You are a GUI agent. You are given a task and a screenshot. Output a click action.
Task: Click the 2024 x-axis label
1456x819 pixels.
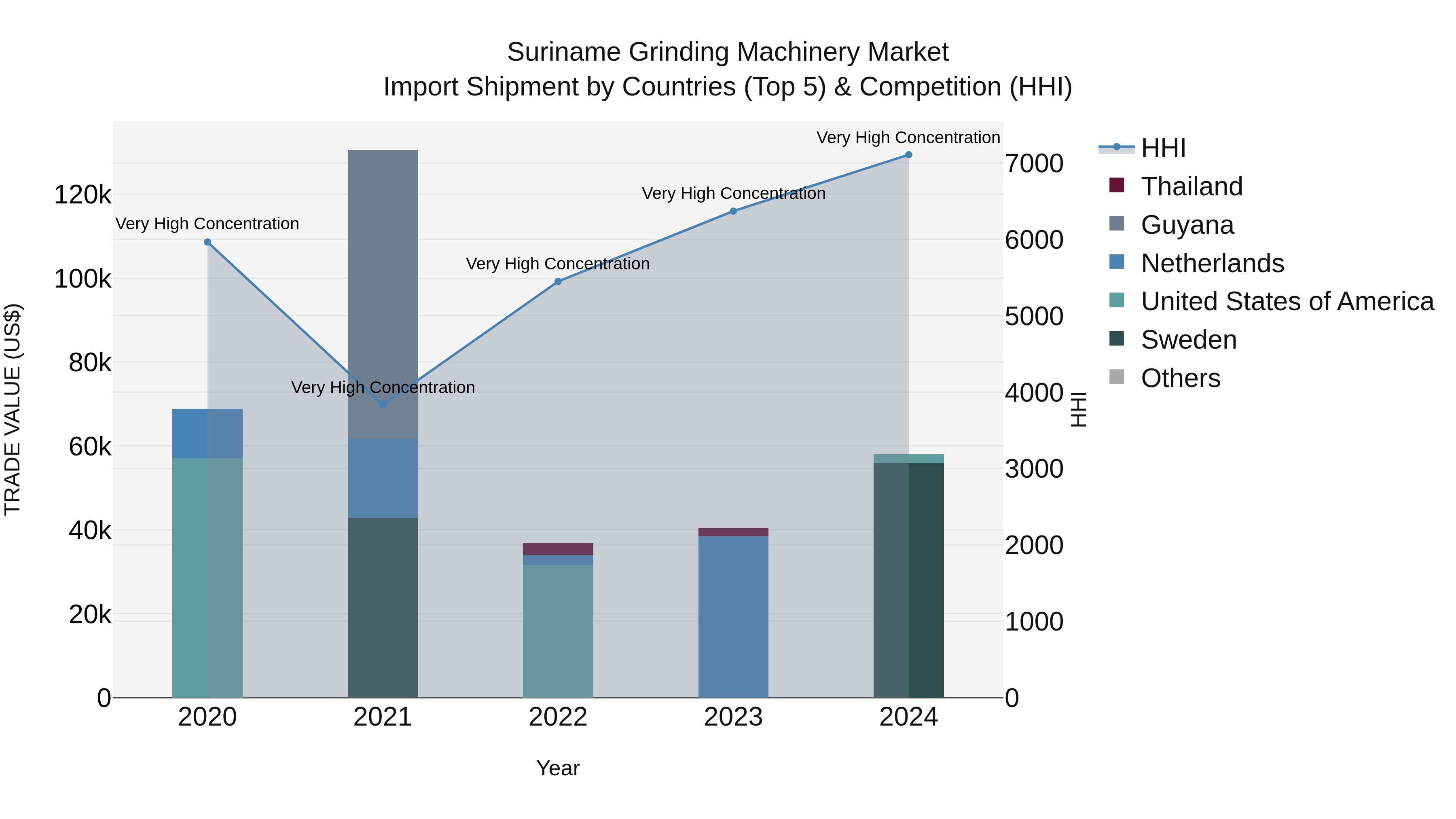tap(908, 717)
